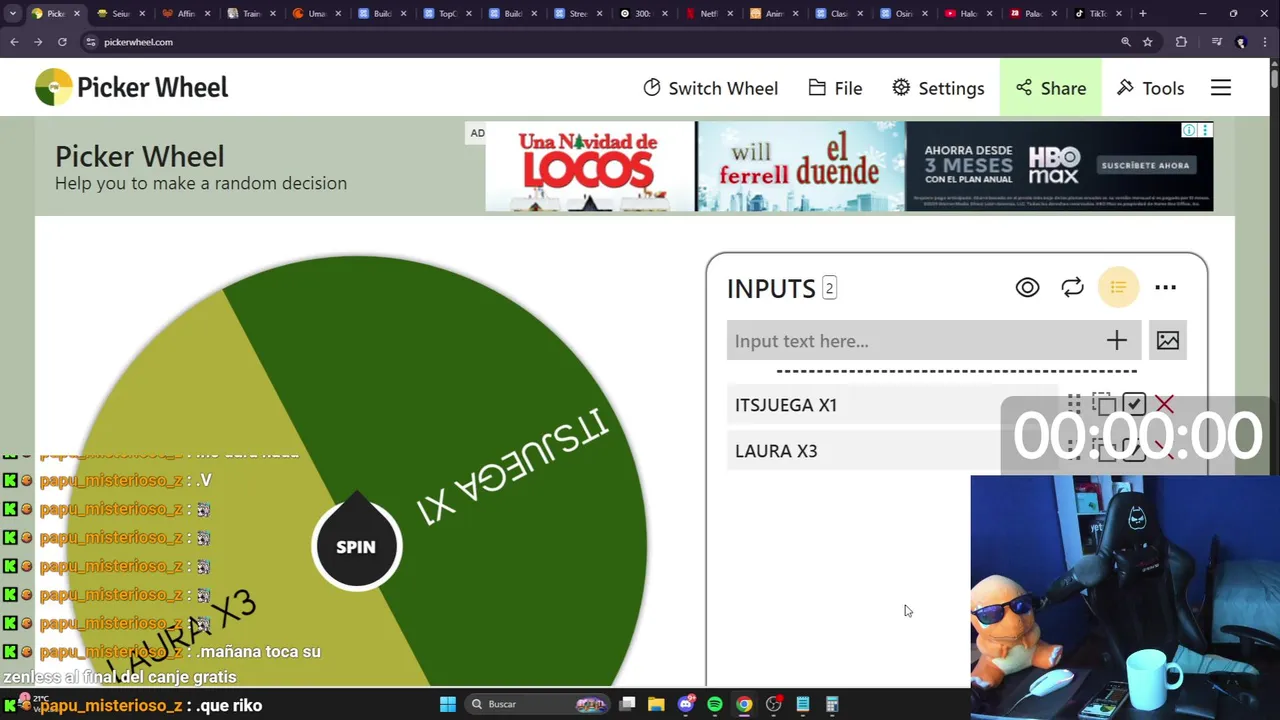Screen dimensions: 1280x720
Task: Click the green Share button
Action: 1050,88
